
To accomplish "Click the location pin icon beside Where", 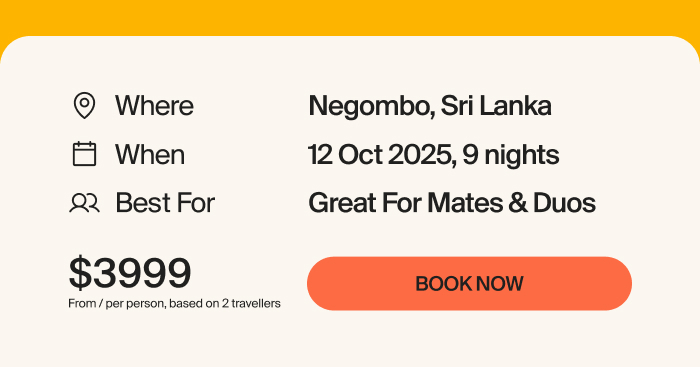I will click(84, 105).
